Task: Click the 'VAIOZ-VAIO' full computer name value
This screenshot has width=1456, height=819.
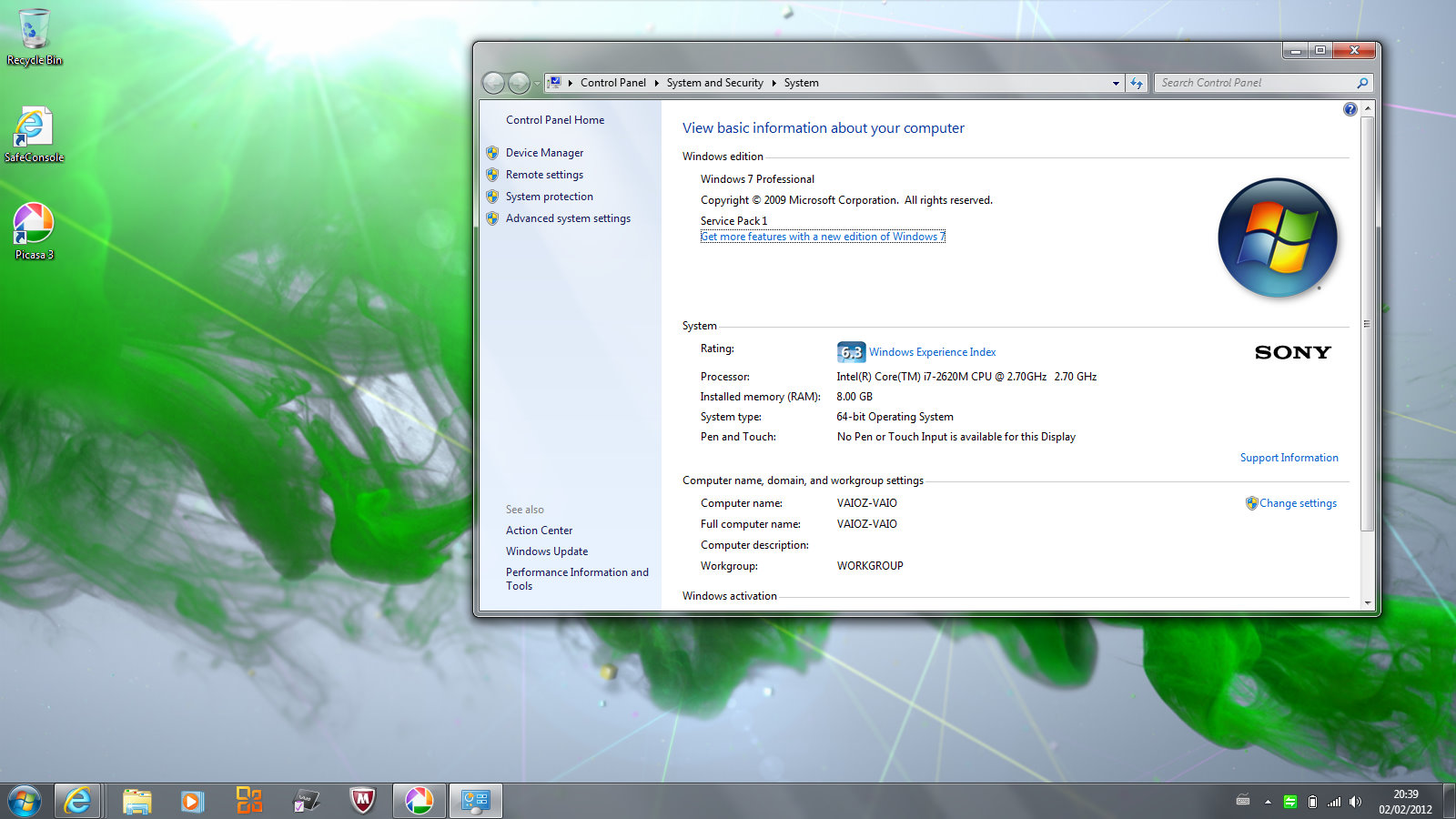Action: 866,524
